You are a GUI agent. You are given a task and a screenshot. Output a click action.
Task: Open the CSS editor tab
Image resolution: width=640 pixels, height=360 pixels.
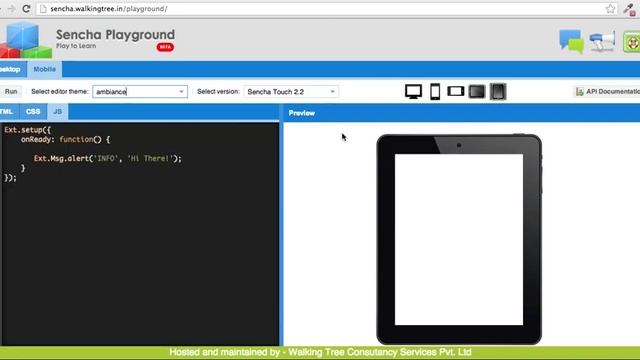[33, 111]
